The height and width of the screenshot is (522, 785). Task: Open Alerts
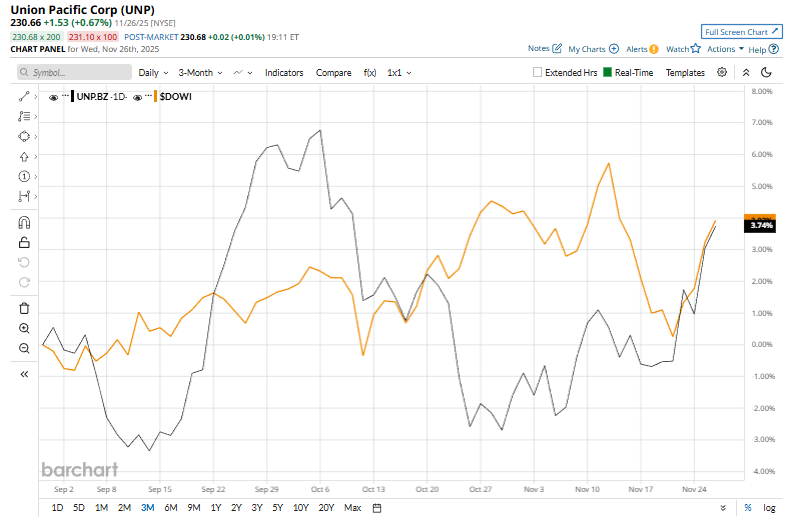point(642,49)
